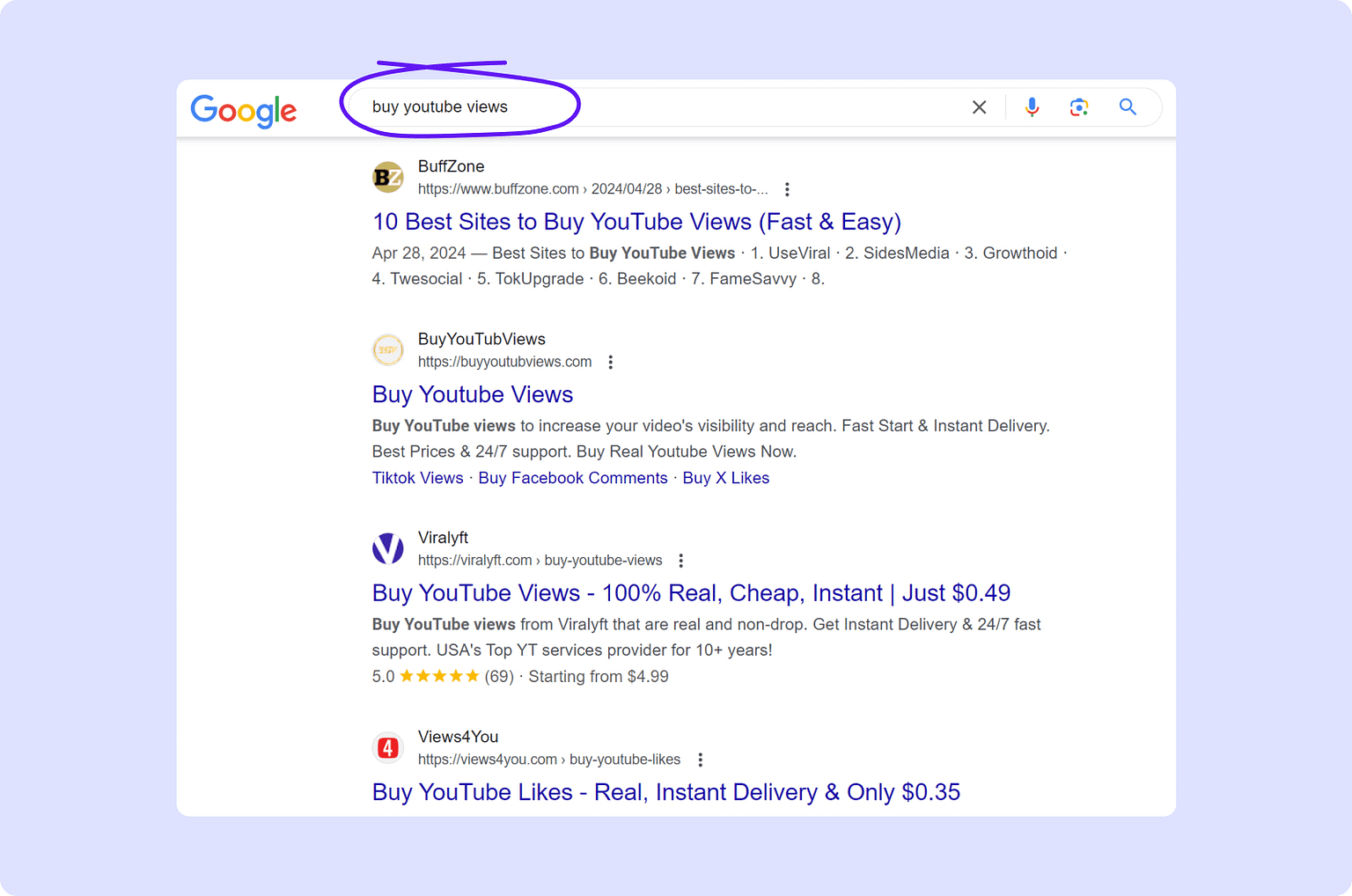Open the Buy Facebook Comments sitelink
The width and height of the screenshot is (1352, 896).
(x=572, y=477)
